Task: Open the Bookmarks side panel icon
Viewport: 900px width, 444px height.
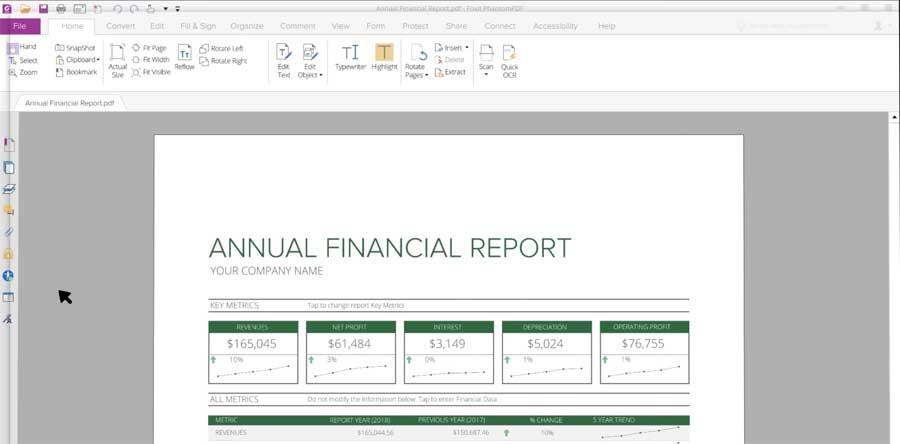Action: coord(9,145)
